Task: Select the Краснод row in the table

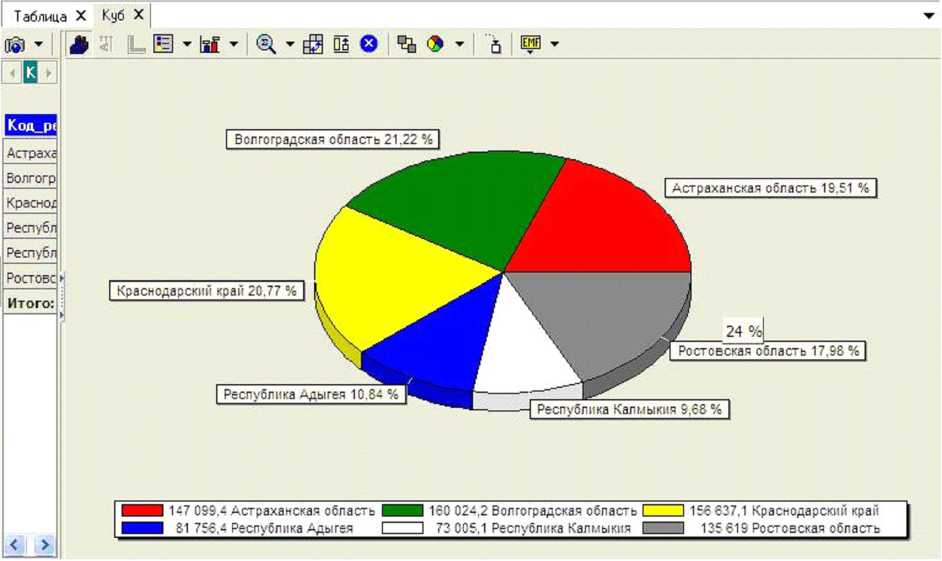Action: [31, 203]
